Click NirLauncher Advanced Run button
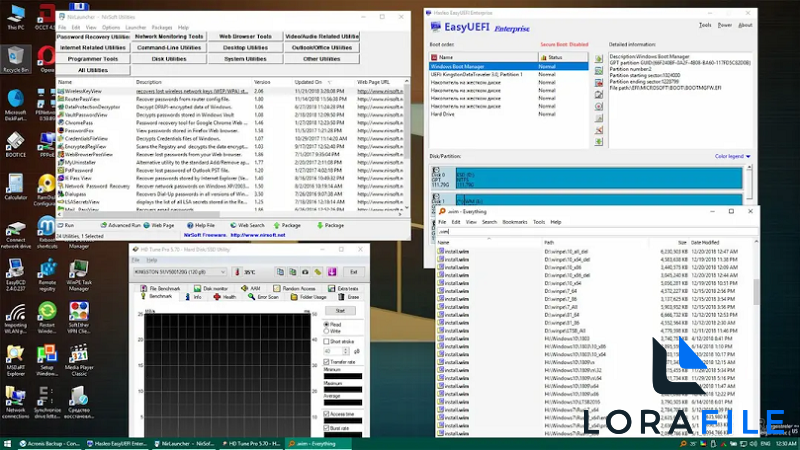The height and width of the screenshot is (450, 800). 120,225
